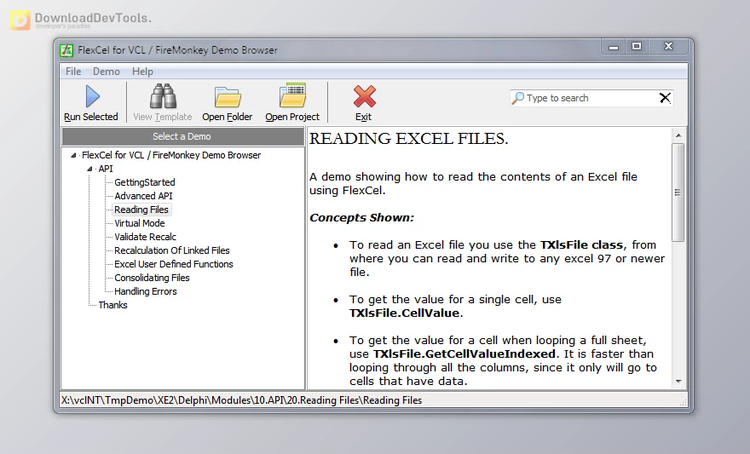Select the Reading Files demo
This screenshot has height=454, width=750.
coord(141,210)
